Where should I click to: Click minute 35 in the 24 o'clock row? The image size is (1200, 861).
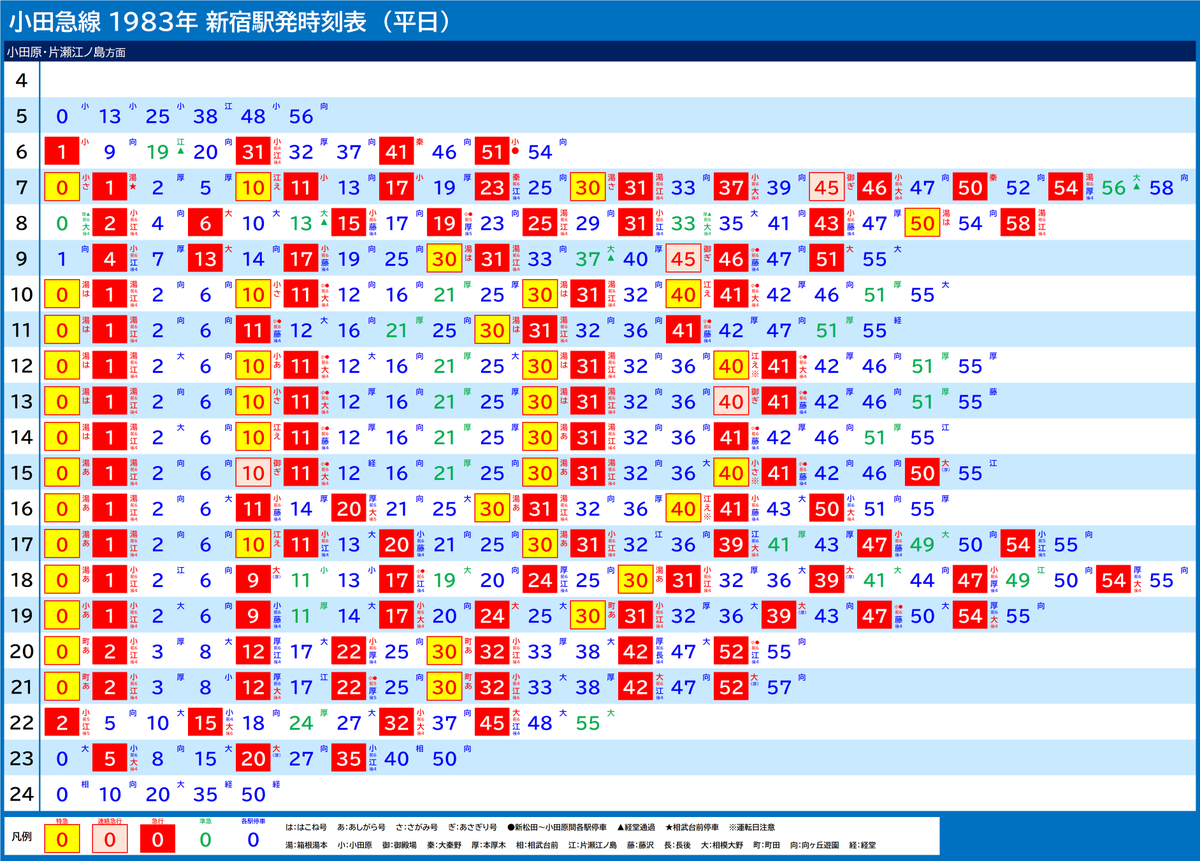pyautogui.click(x=205, y=794)
